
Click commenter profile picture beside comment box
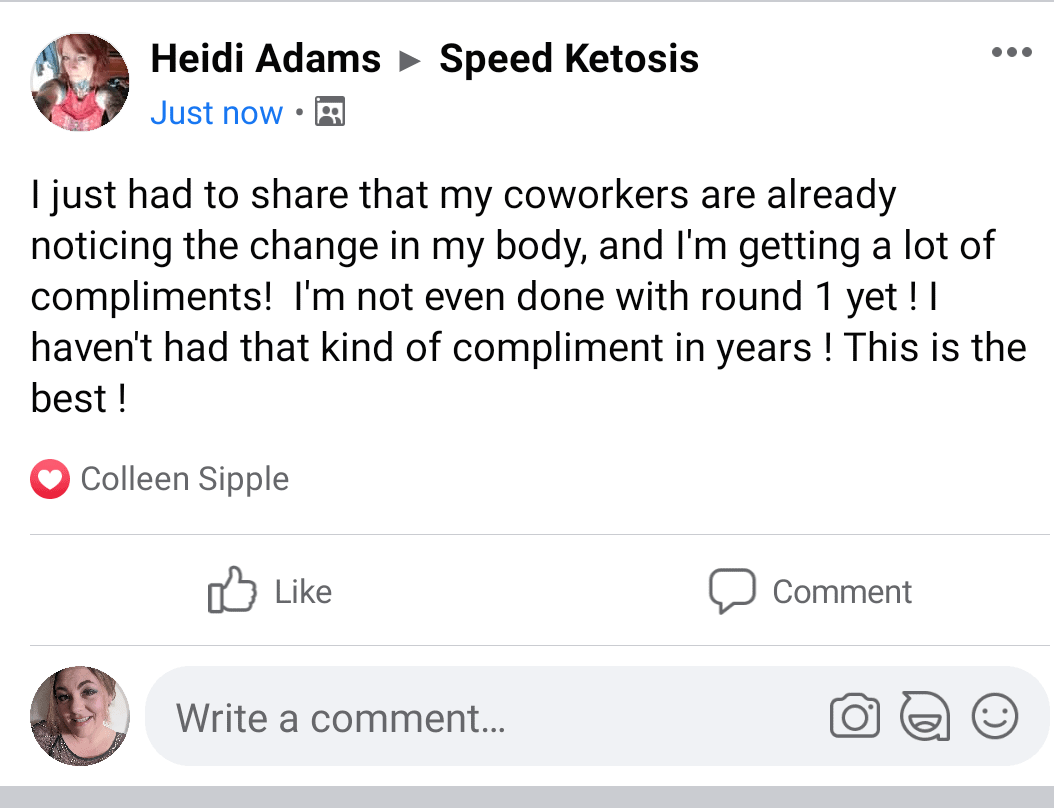(x=80, y=716)
